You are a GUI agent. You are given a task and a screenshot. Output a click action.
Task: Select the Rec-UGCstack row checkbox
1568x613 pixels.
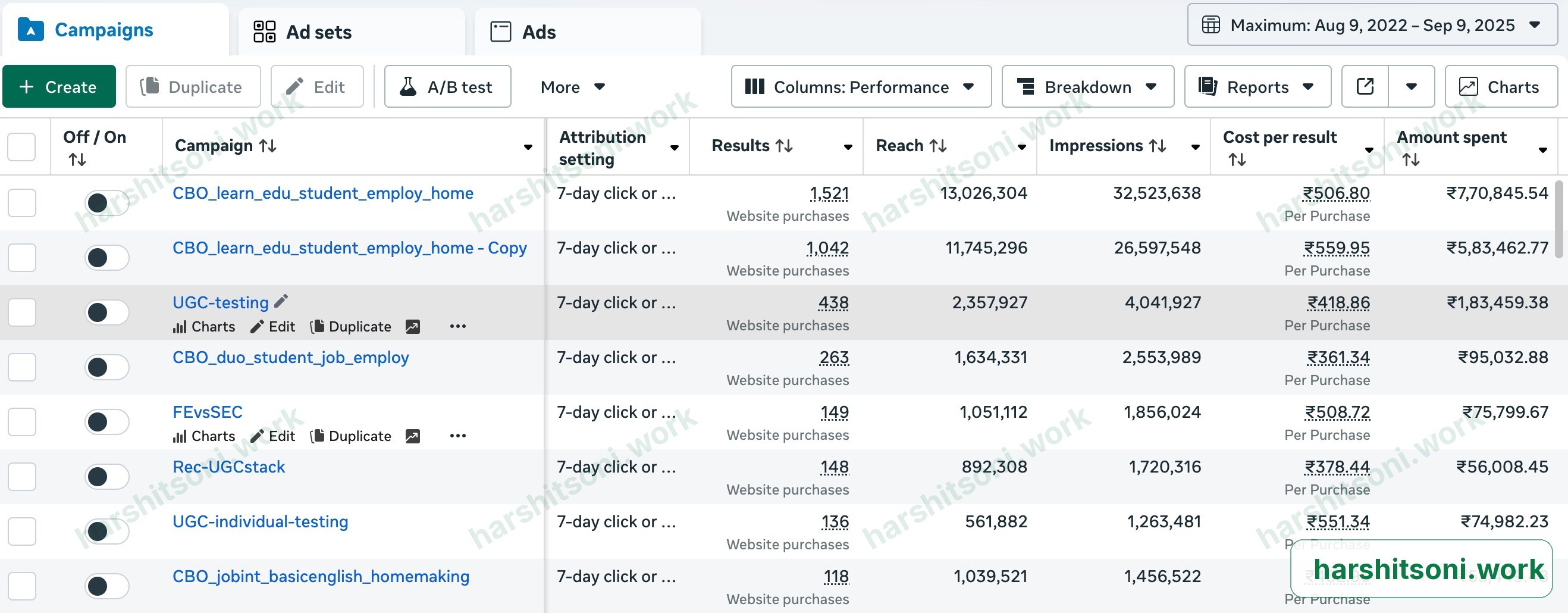tap(22, 477)
